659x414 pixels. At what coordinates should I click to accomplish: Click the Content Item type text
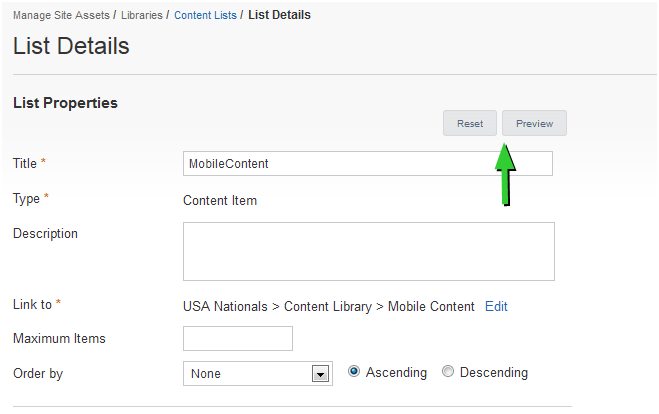click(220, 200)
